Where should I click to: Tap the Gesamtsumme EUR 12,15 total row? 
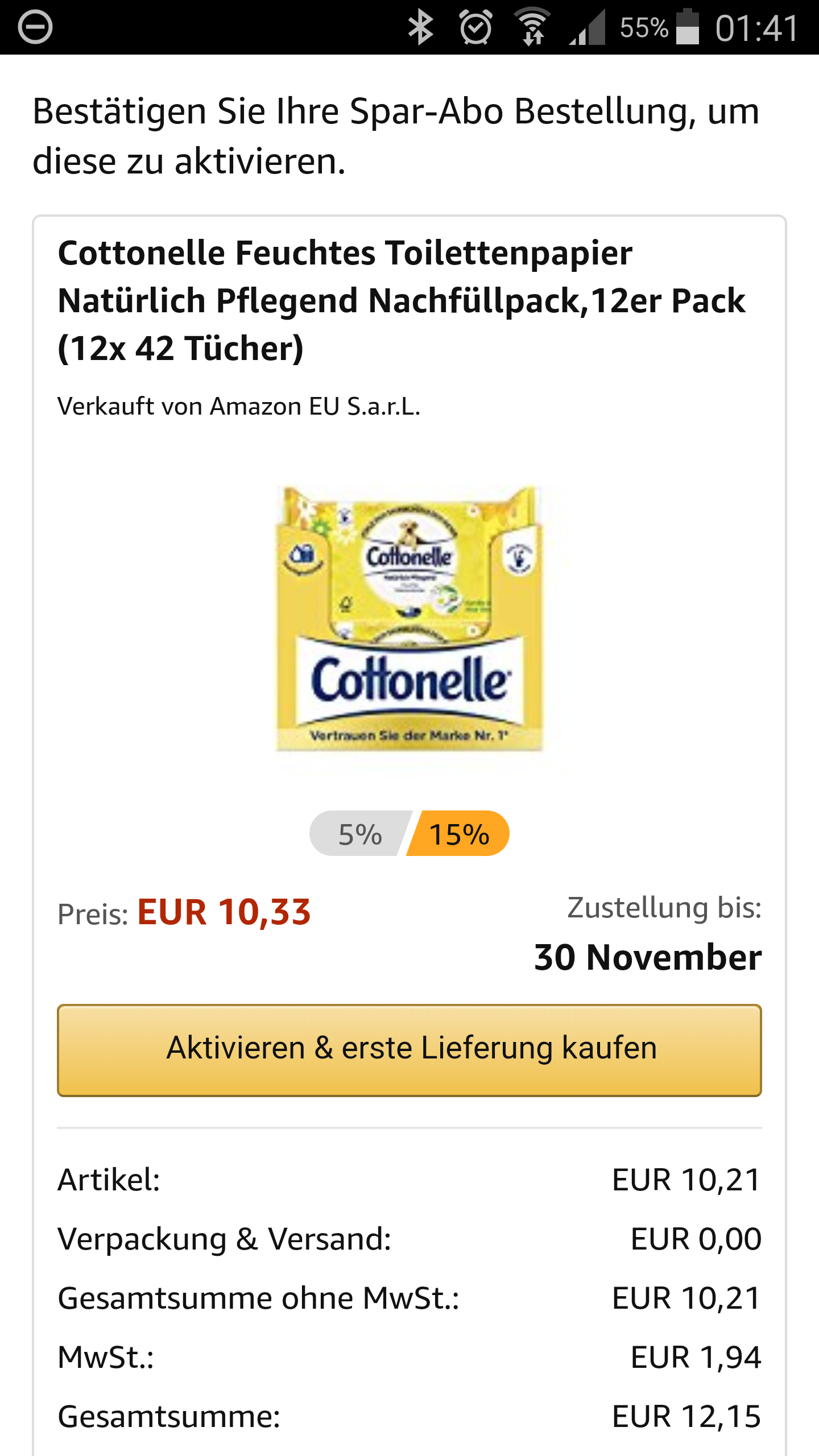point(409,1416)
